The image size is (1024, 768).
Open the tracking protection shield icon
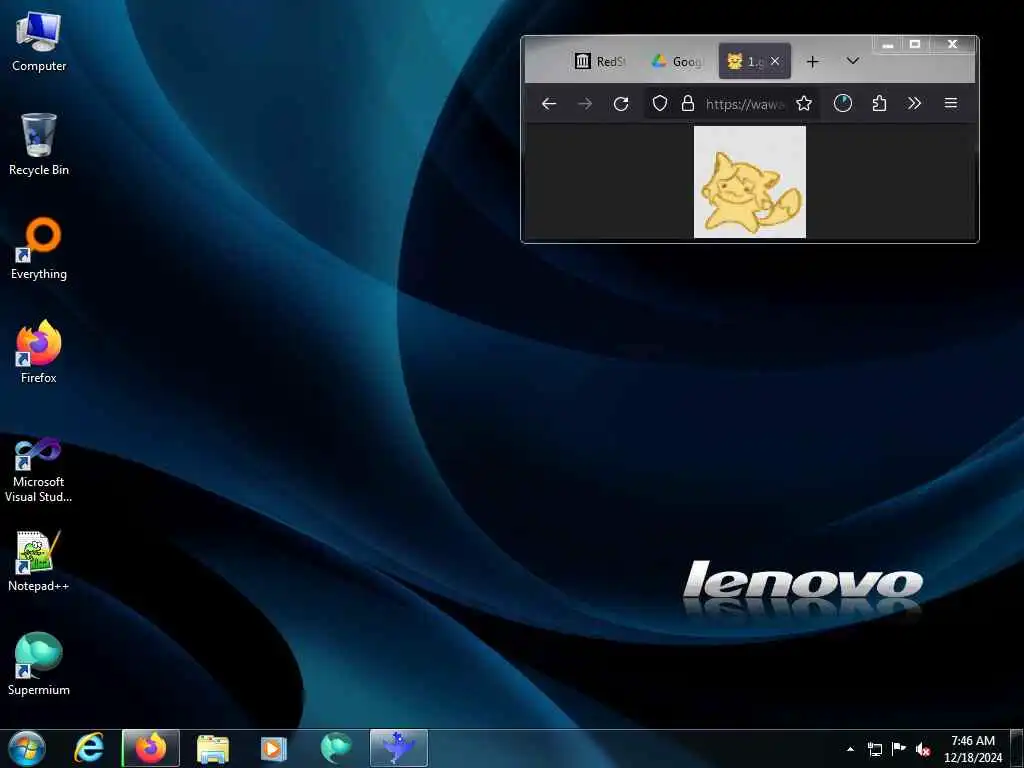(x=660, y=103)
